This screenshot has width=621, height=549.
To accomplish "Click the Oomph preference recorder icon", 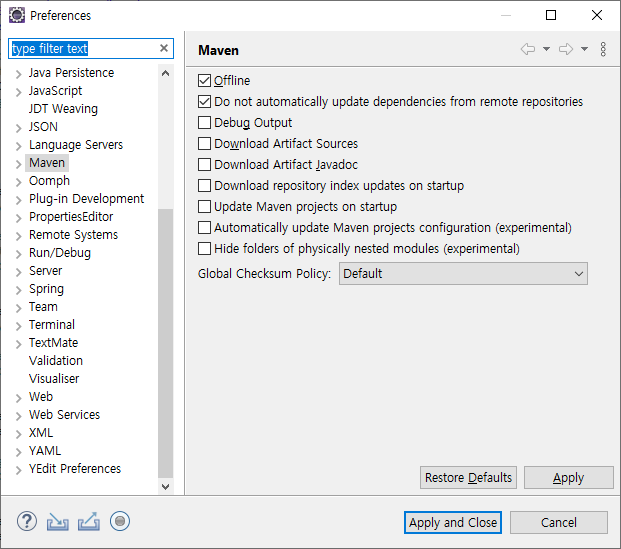I will [120, 521].
